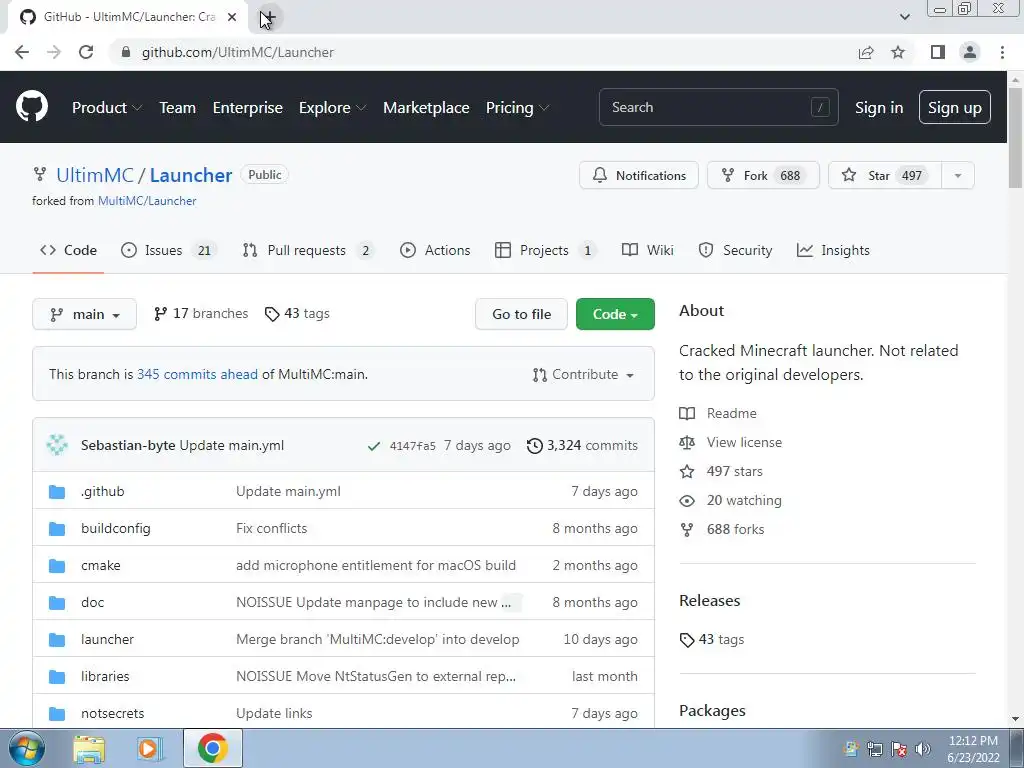Open the main branch selector dropdown
This screenshot has width=1024, height=768.
84,314
